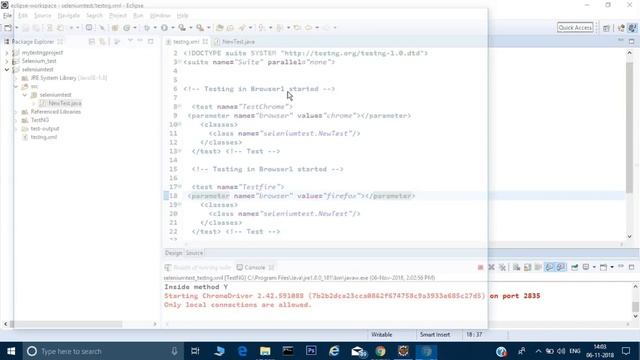Viewport: 640px width, 360px height.
Task: Maximize the Console panel
Action: pos(631,267)
